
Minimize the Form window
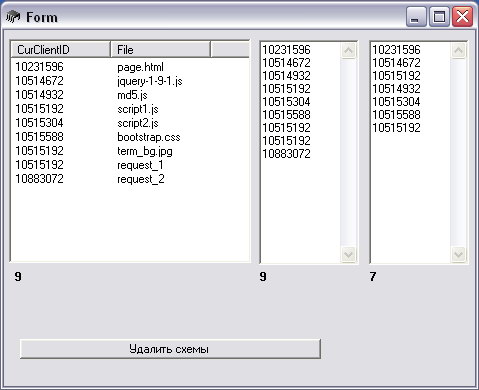coord(416,16)
